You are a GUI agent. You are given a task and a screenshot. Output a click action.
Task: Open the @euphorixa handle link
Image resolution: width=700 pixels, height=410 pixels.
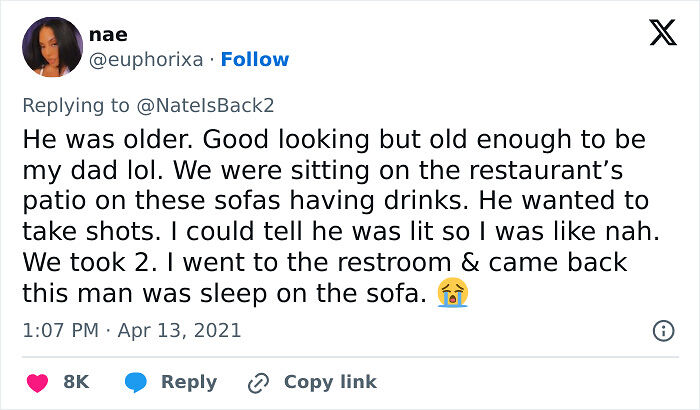point(146,60)
